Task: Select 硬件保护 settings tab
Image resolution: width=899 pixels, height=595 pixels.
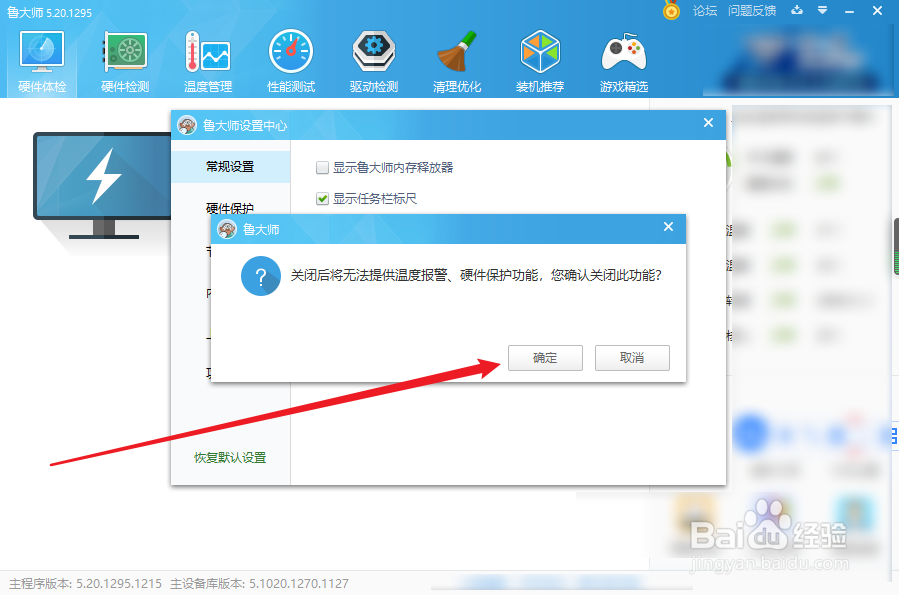Action: pos(230,208)
